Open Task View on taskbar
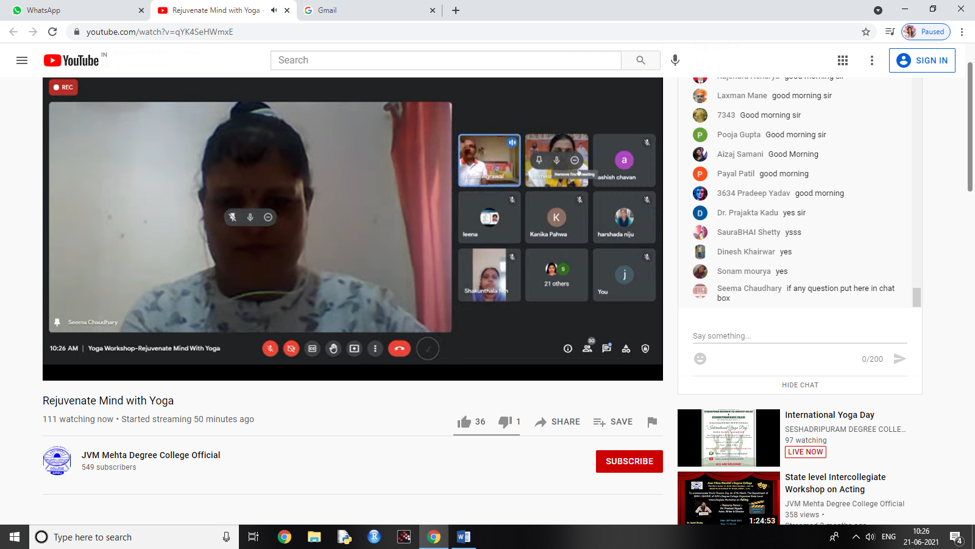 click(253, 537)
